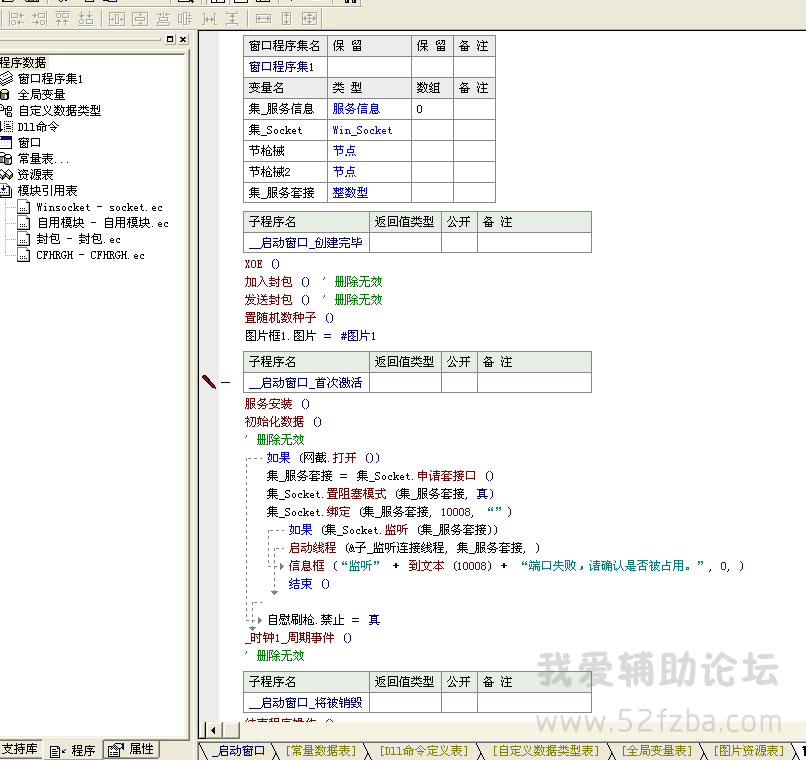The height and width of the screenshot is (760, 806).
Task: Click the align-top toolbar icon
Action: (62, 19)
